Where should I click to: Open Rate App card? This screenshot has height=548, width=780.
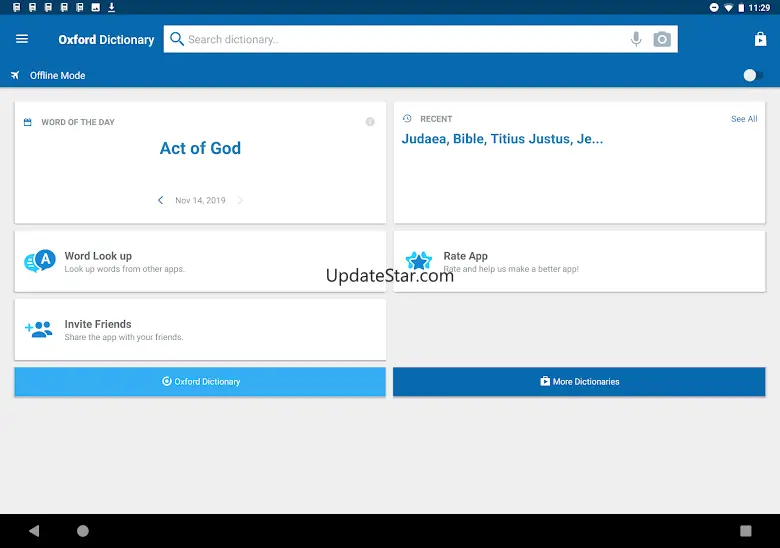(x=579, y=261)
